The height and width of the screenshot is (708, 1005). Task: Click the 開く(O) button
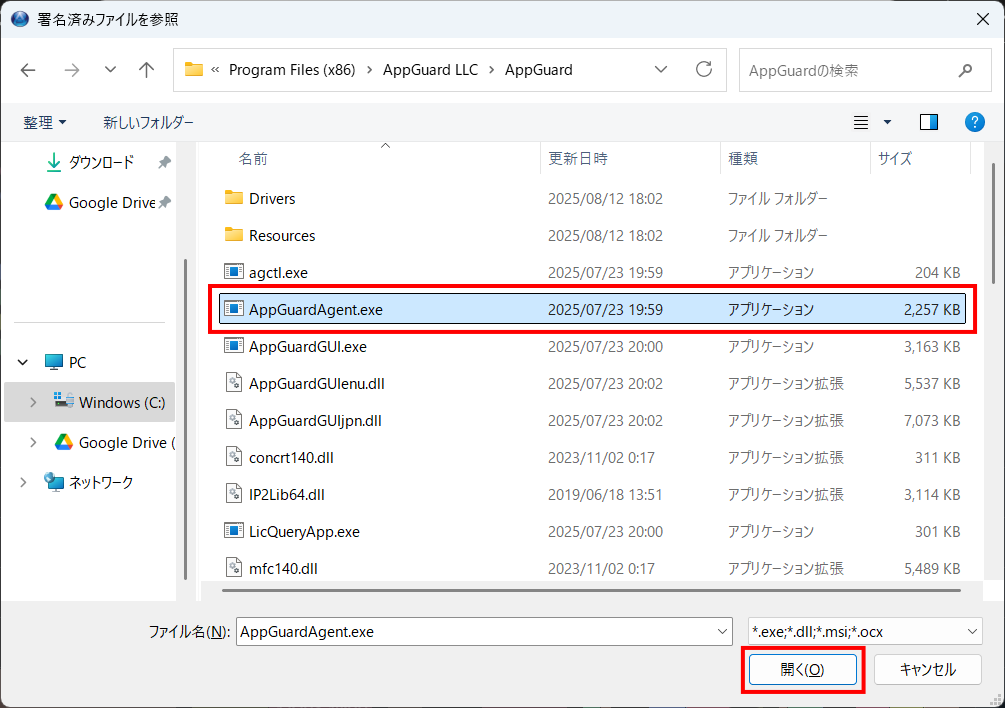click(x=802, y=669)
